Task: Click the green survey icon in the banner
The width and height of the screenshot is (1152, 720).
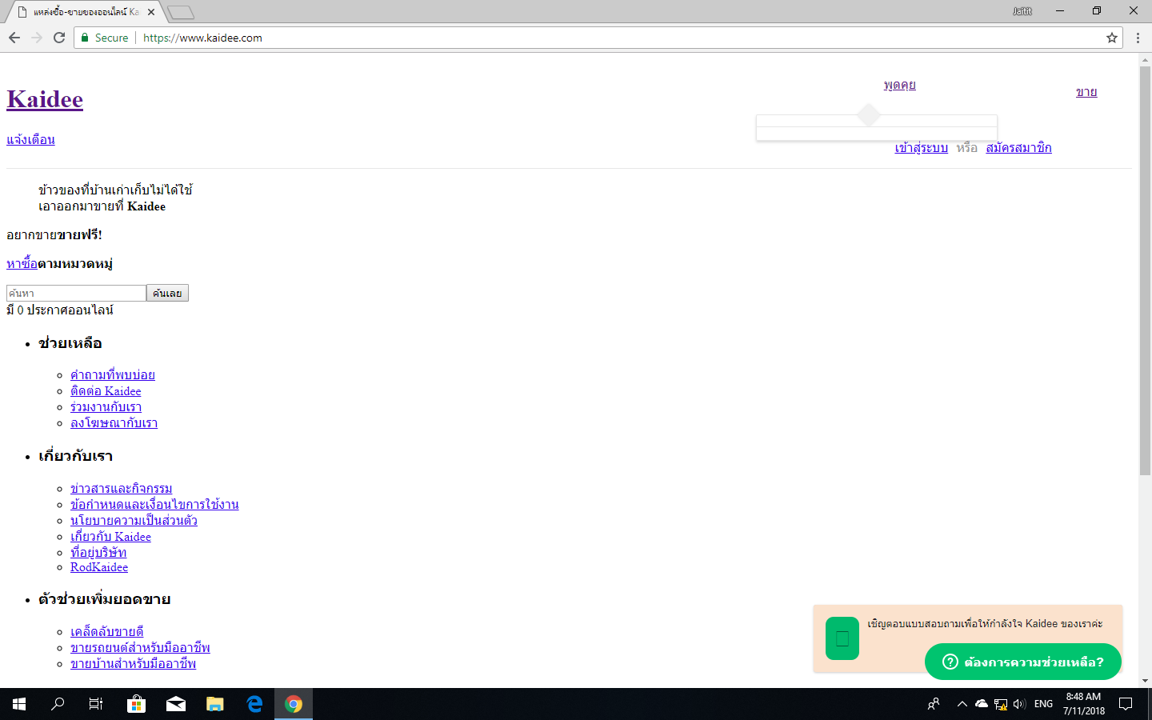Action: [x=842, y=638]
